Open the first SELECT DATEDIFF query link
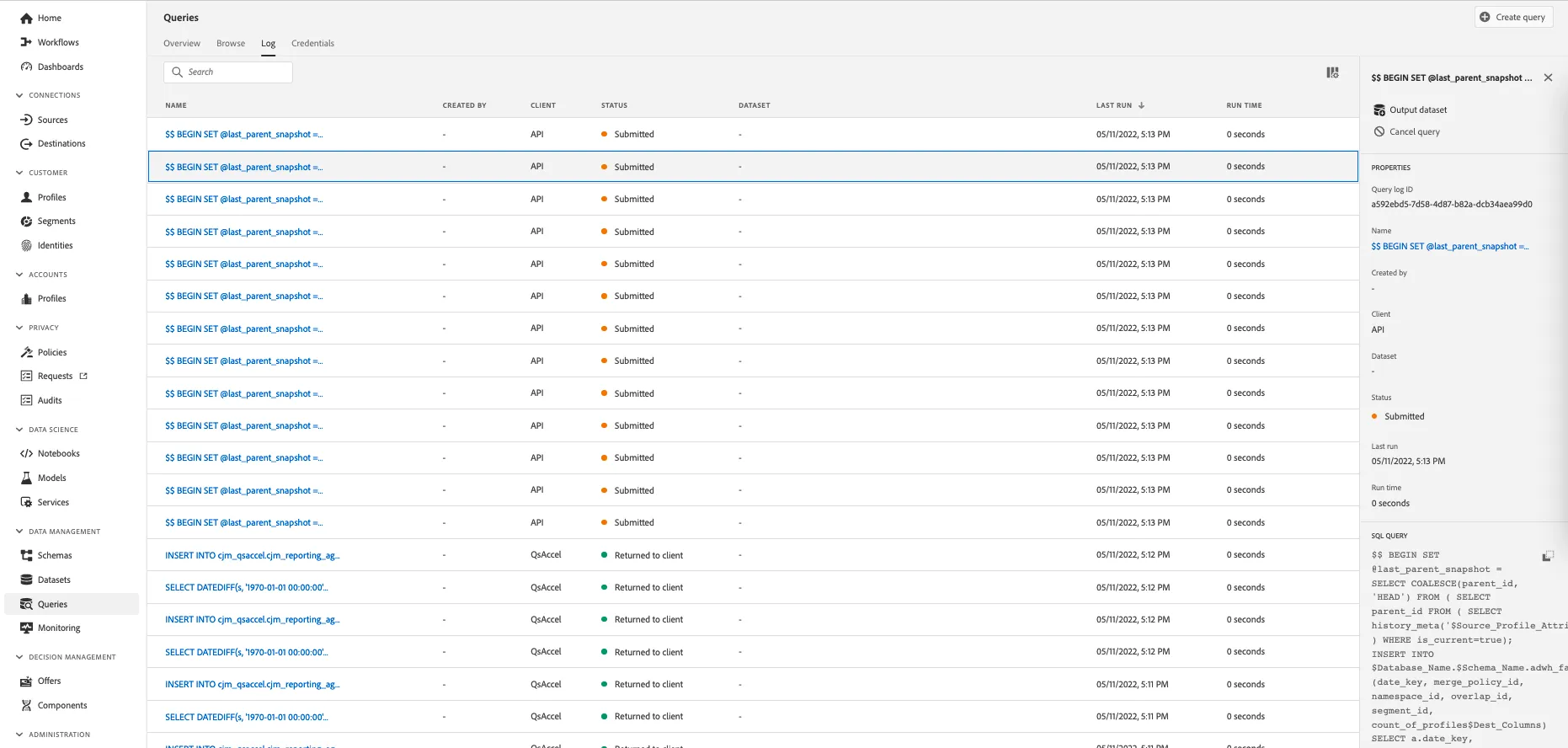This screenshot has height=748, width=1568. pos(246,588)
